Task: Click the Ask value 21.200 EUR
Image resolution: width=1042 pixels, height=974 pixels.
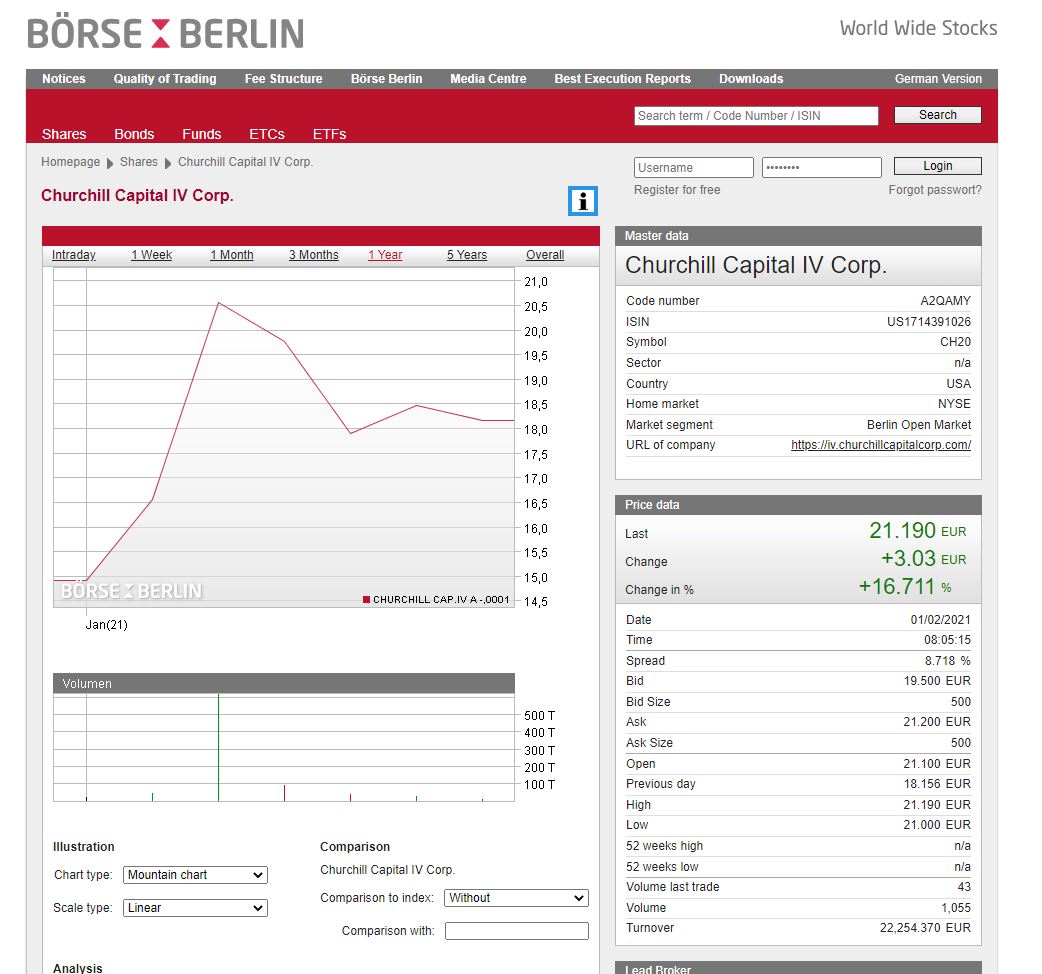Action: coord(937,722)
